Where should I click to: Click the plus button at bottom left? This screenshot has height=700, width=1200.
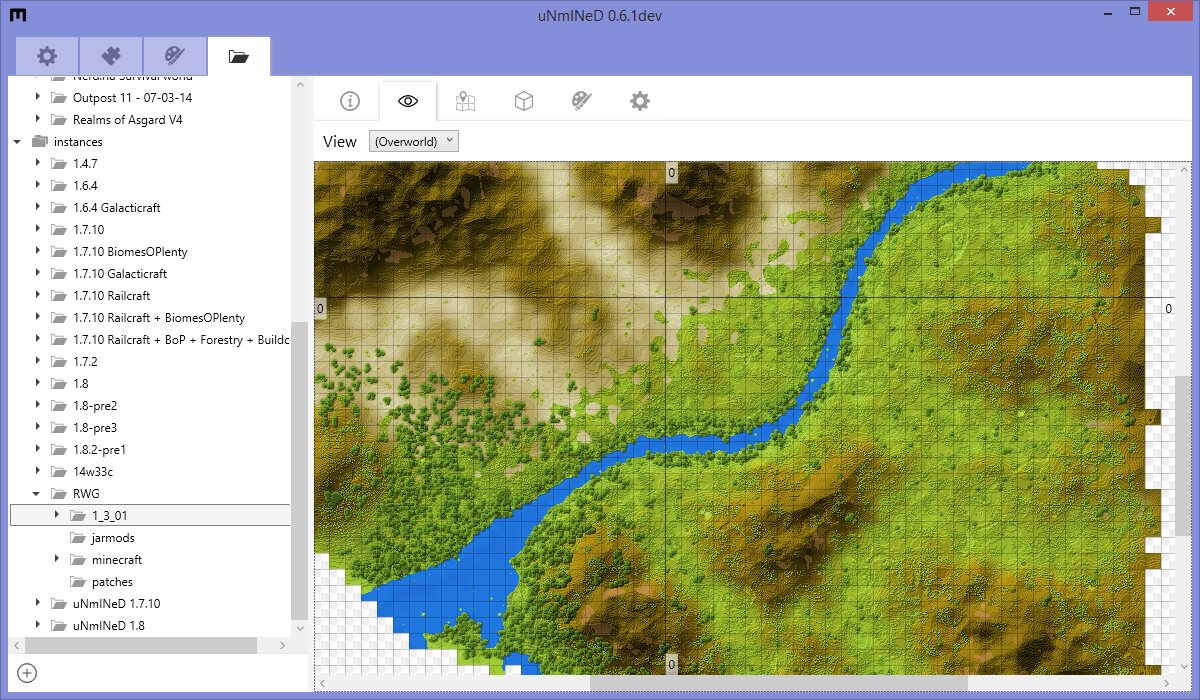pyautogui.click(x=26, y=674)
